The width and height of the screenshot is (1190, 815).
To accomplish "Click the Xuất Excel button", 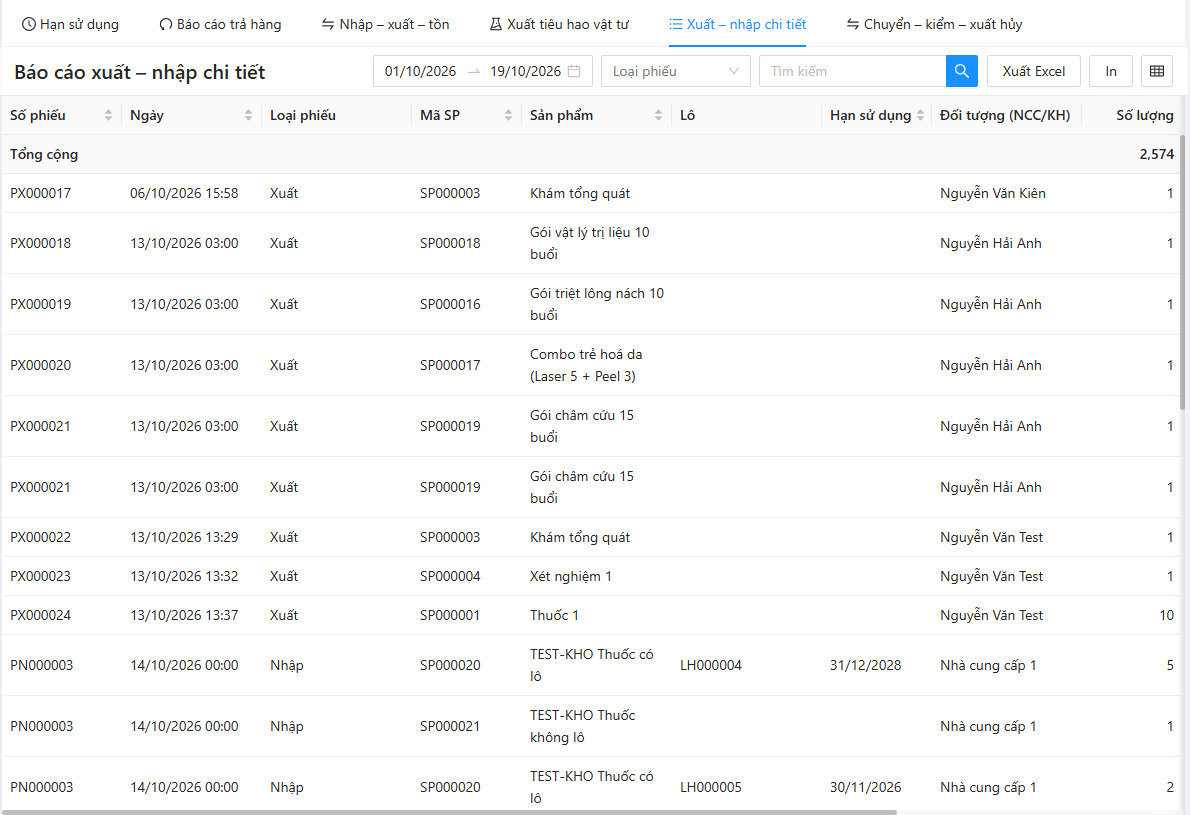I will click(x=1034, y=71).
